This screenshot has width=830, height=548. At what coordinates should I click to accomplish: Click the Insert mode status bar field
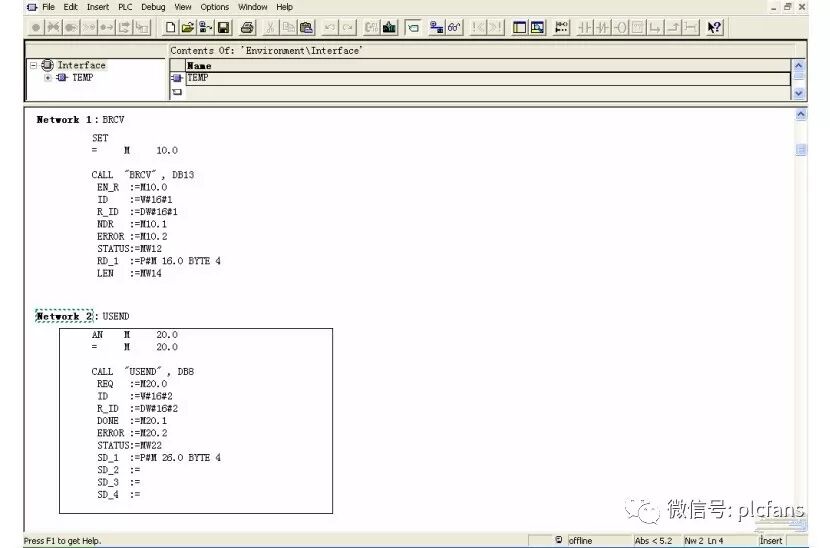[771, 541]
